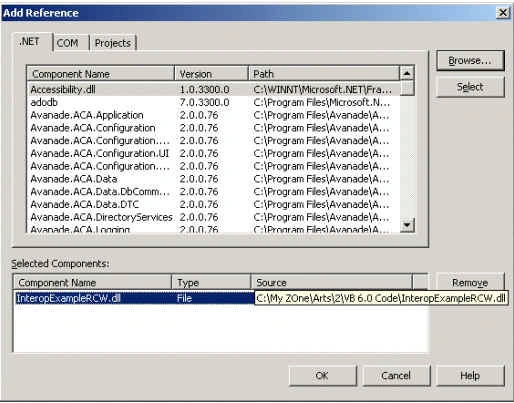Confirm with the OK button

[x=322, y=376]
